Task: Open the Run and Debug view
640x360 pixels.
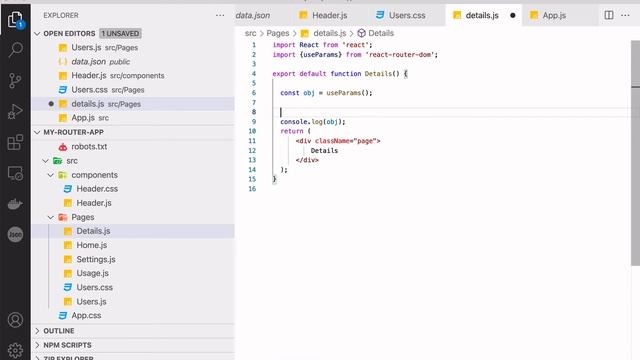Action: click(15, 111)
